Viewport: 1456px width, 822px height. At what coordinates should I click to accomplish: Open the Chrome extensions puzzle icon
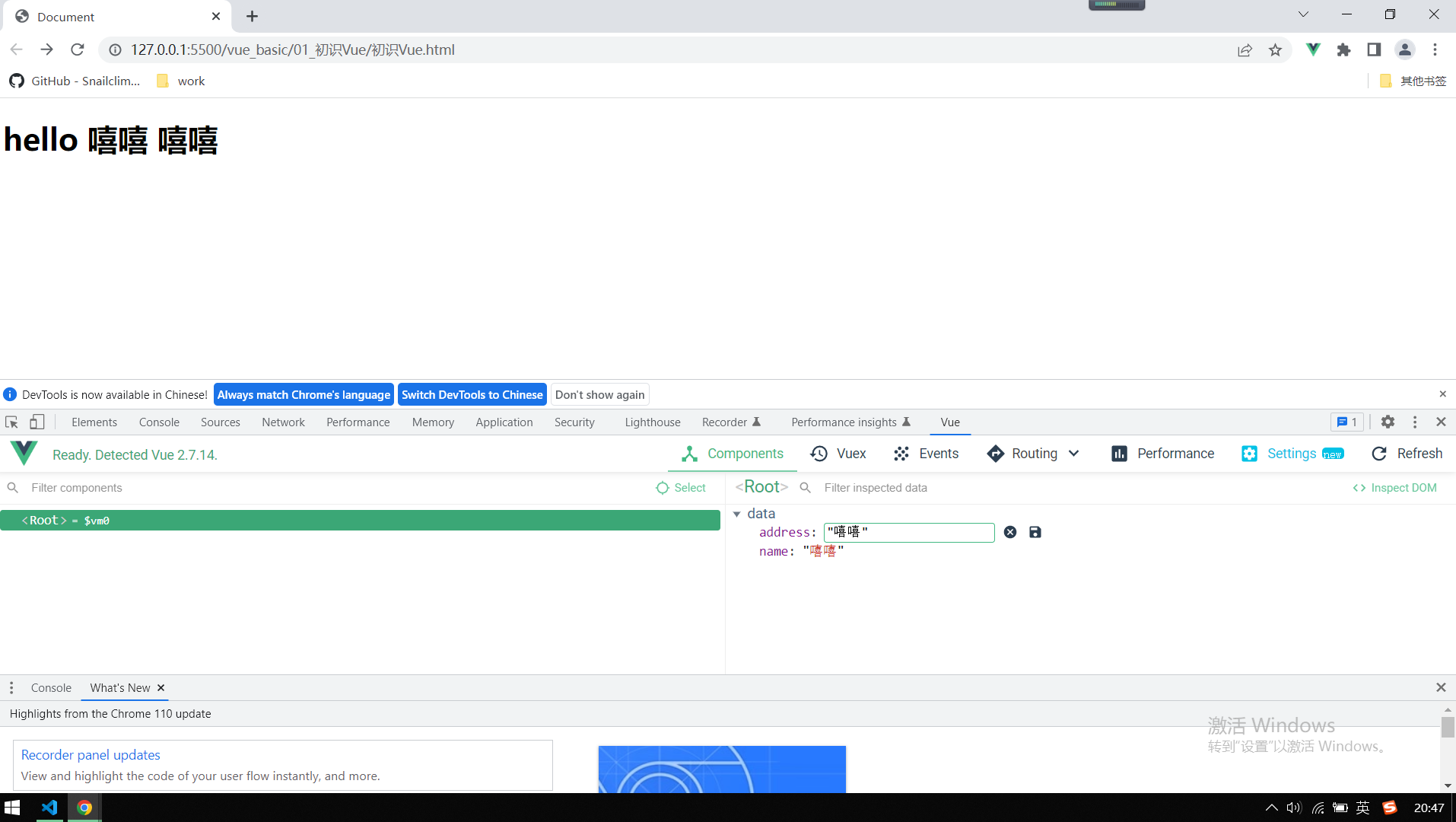pos(1343,49)
